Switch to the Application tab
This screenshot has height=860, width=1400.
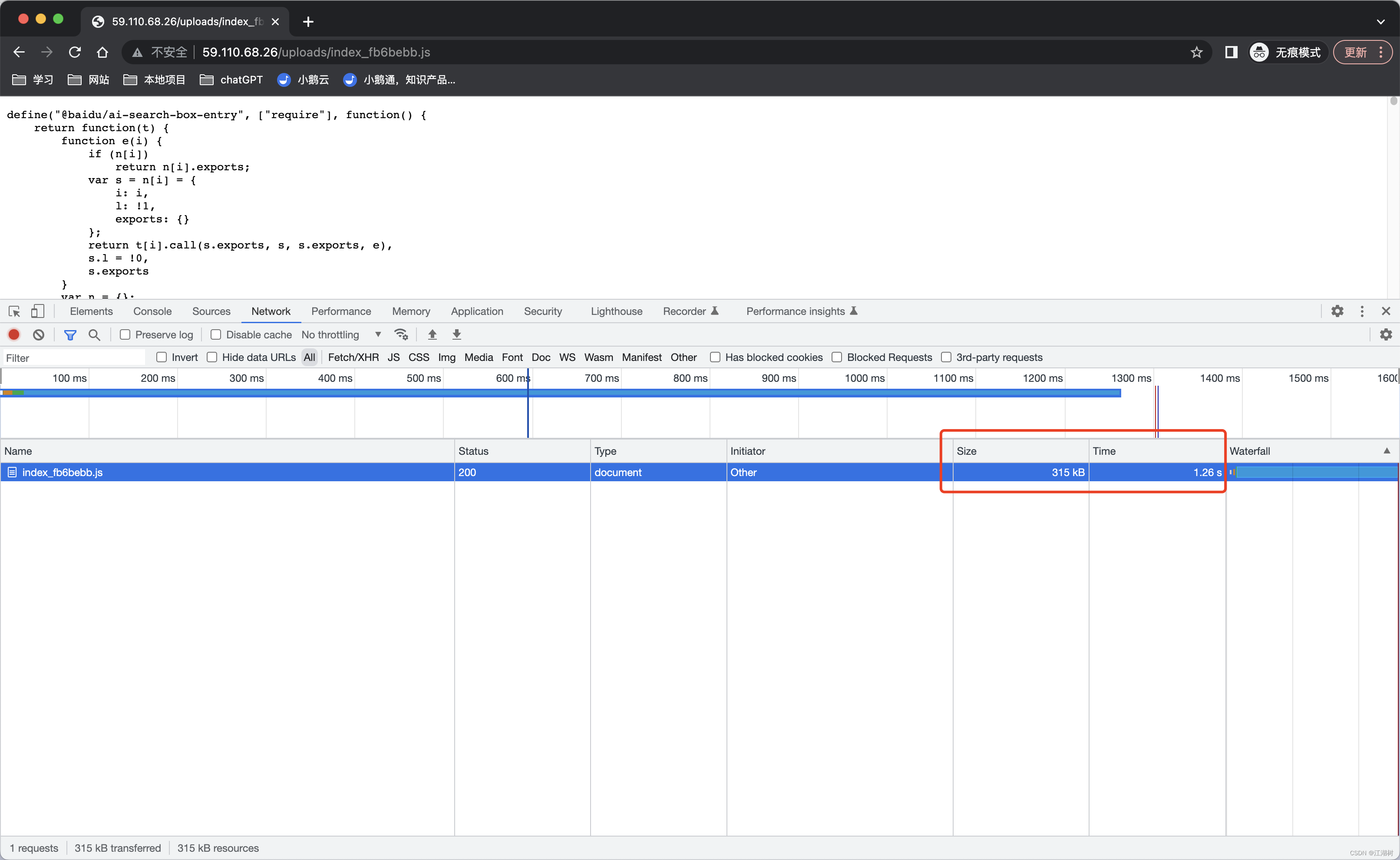(477, 311)
